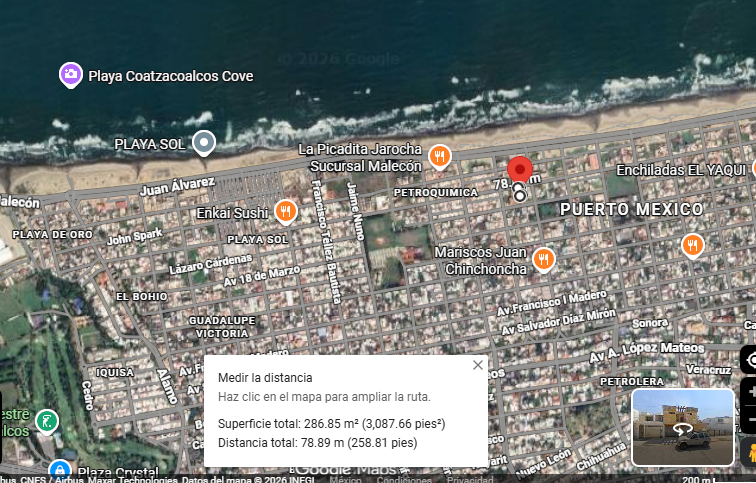Click the lower measurement point circle
Viewport: 756px width, 483px height.
(x=519, y=196)
